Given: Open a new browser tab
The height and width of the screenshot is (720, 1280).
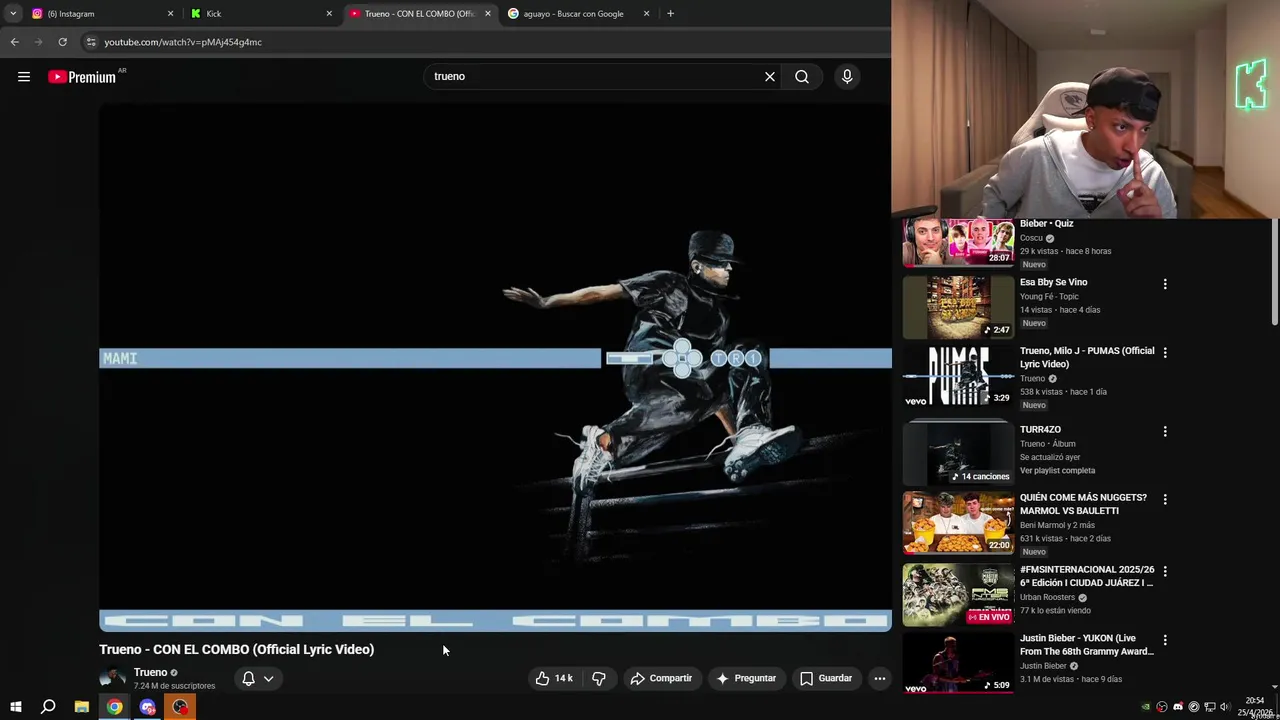Looking at the screenshot, I should coord(670,13).
